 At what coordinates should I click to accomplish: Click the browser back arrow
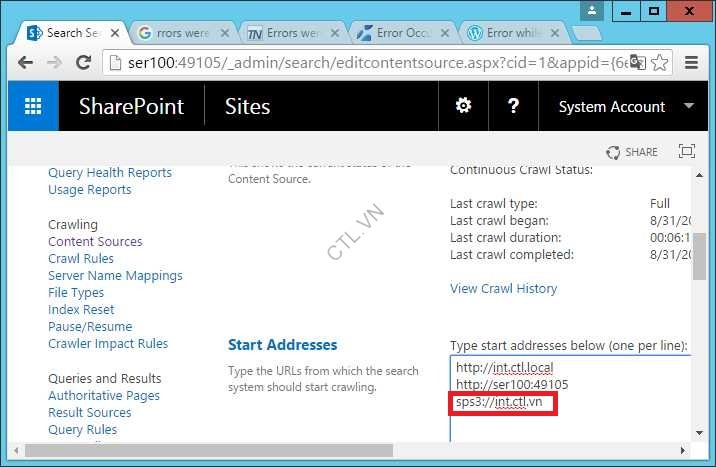[25, 62]
